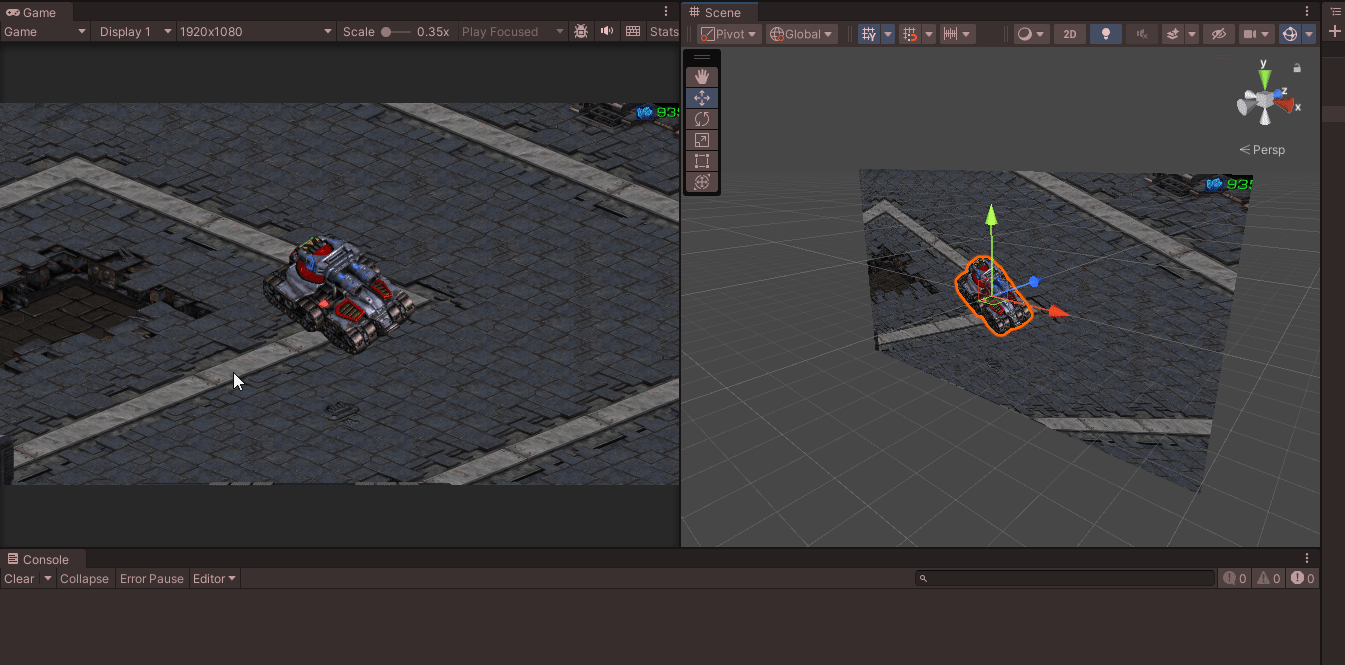Image resolution: width=1345 pixels, height=665 pixels.
Task: Toggle Console Collapse
Action: [84, 579]
